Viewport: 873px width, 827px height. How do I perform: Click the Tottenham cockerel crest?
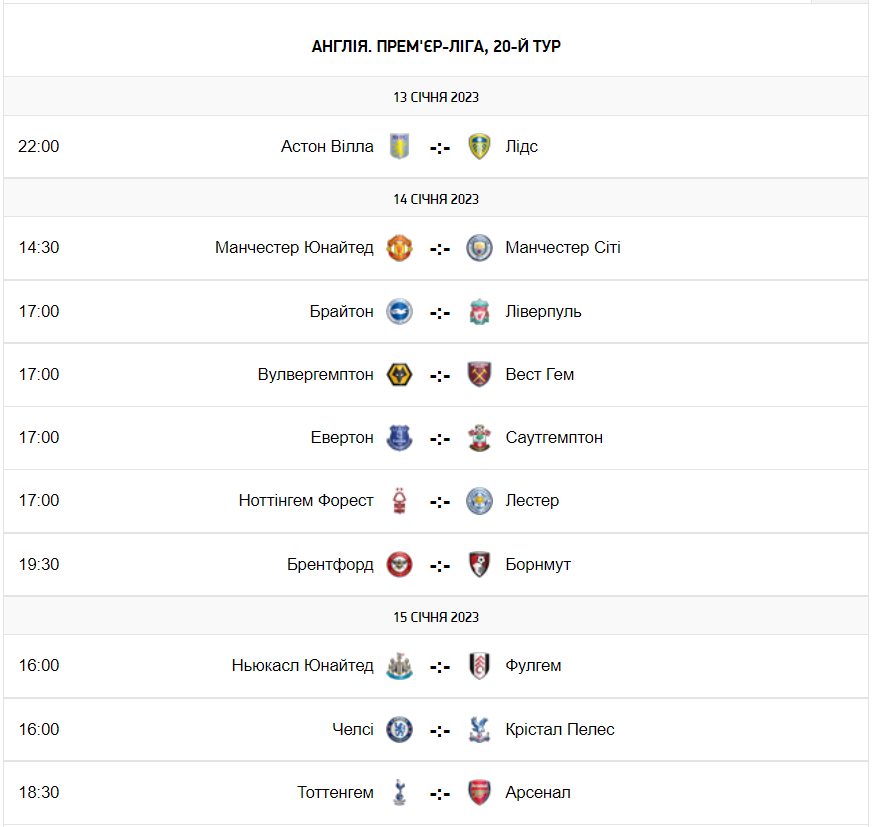[400, 793]
